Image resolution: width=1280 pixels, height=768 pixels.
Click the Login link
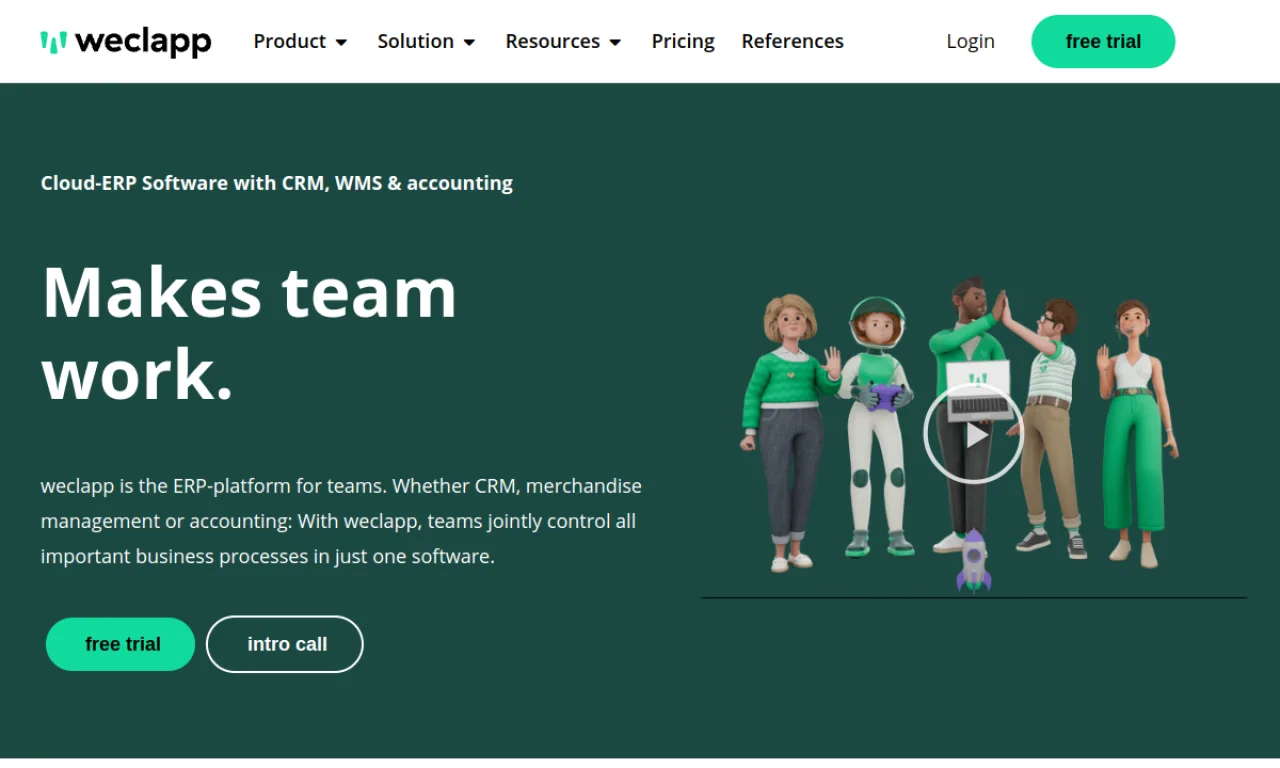970,41
